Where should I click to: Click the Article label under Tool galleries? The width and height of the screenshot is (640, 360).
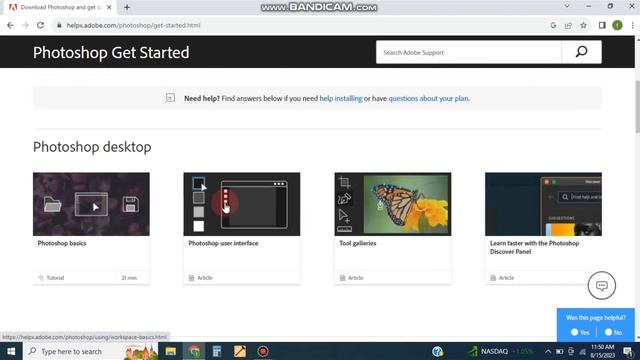(x=356, y=278)
